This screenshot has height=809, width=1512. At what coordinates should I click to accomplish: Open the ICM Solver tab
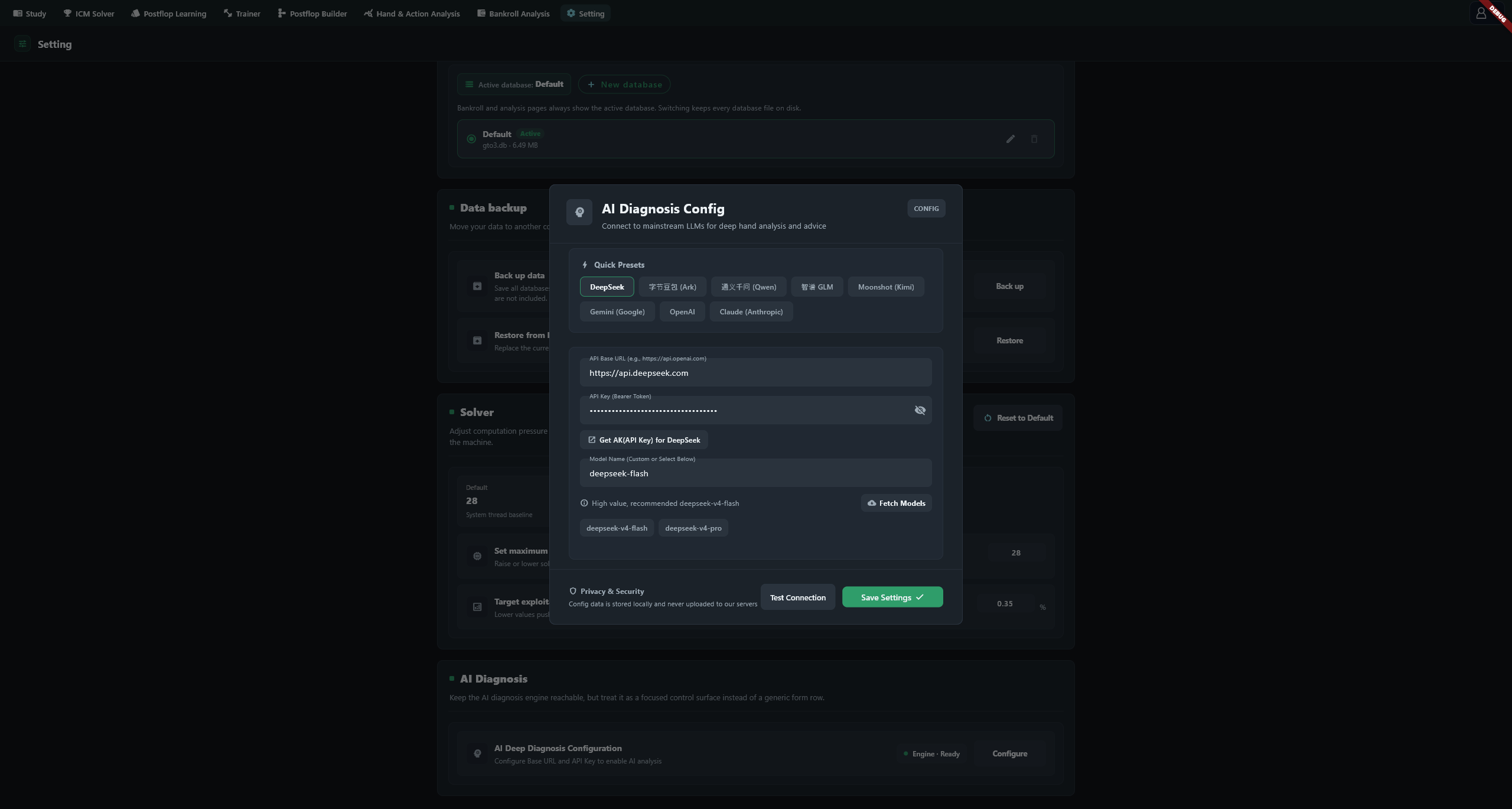[89, 13]
